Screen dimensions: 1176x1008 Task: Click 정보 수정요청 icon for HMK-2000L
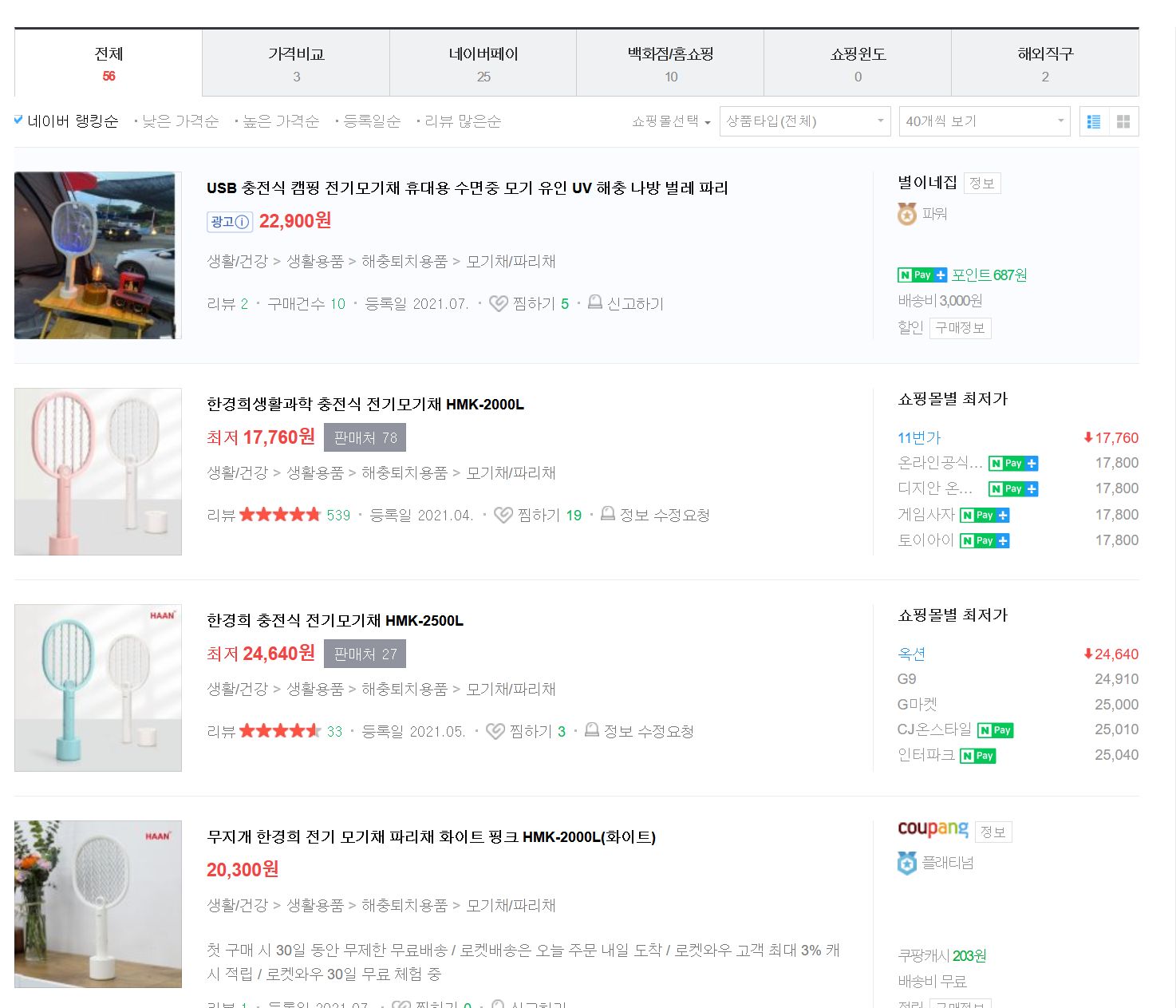(608, 514)
